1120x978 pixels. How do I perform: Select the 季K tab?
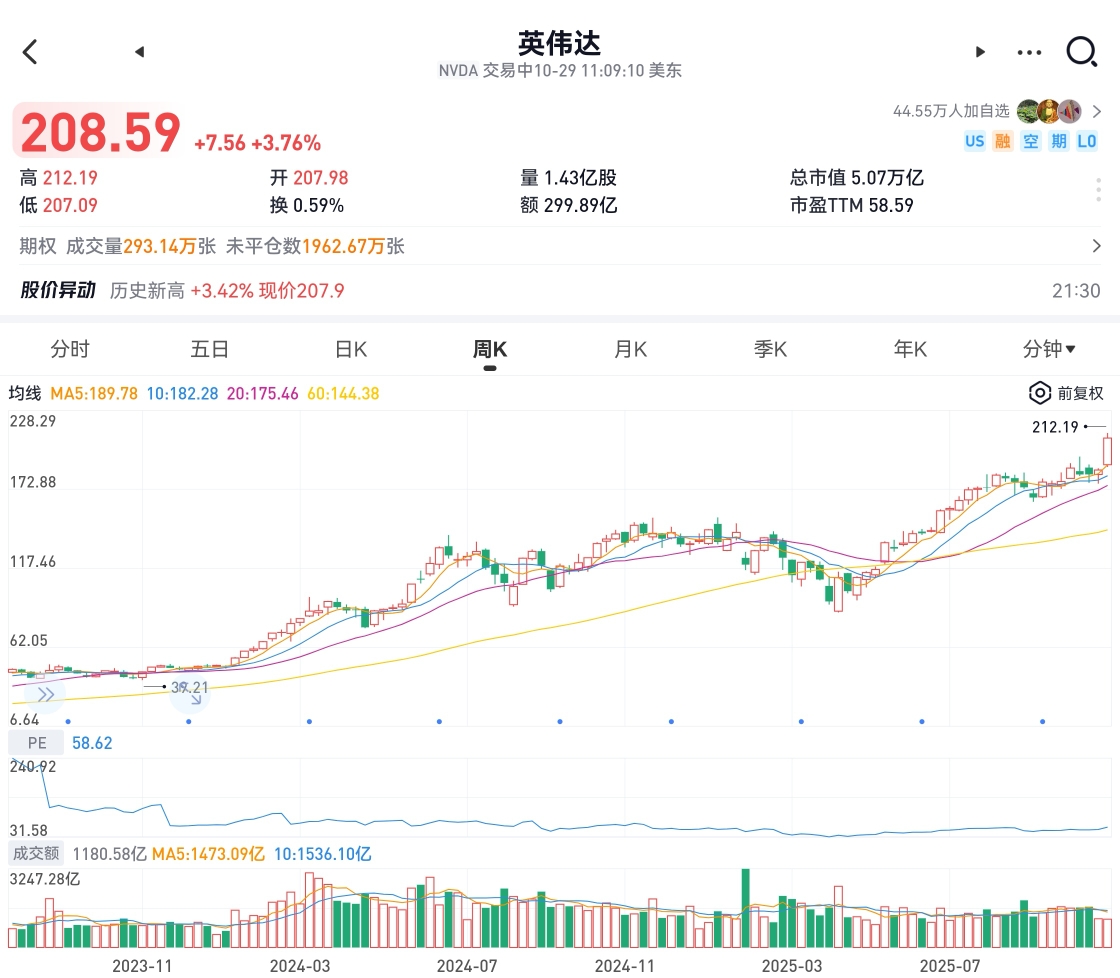(770, 349)
